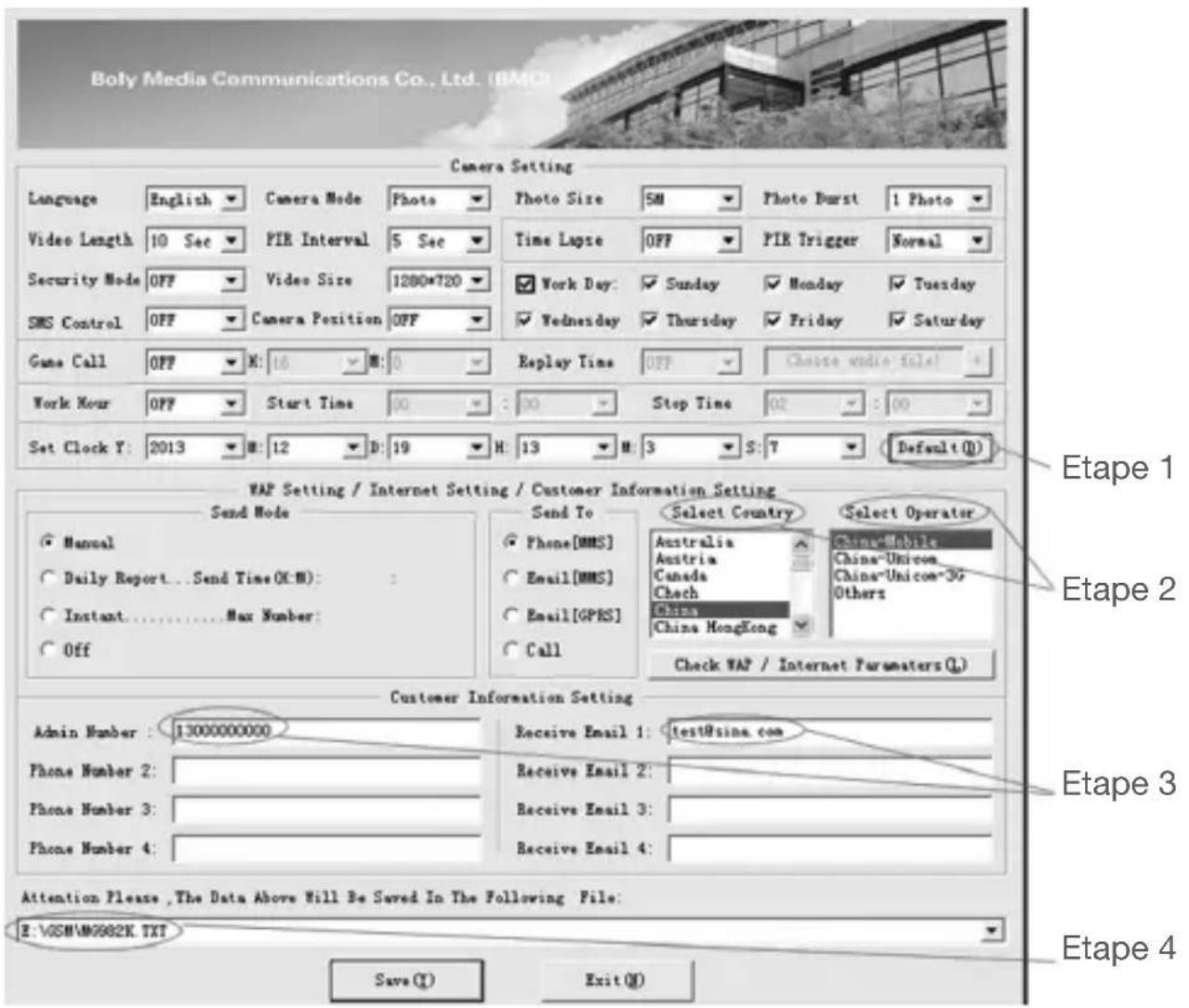Select Australia in country list

[x=720, y=541]
